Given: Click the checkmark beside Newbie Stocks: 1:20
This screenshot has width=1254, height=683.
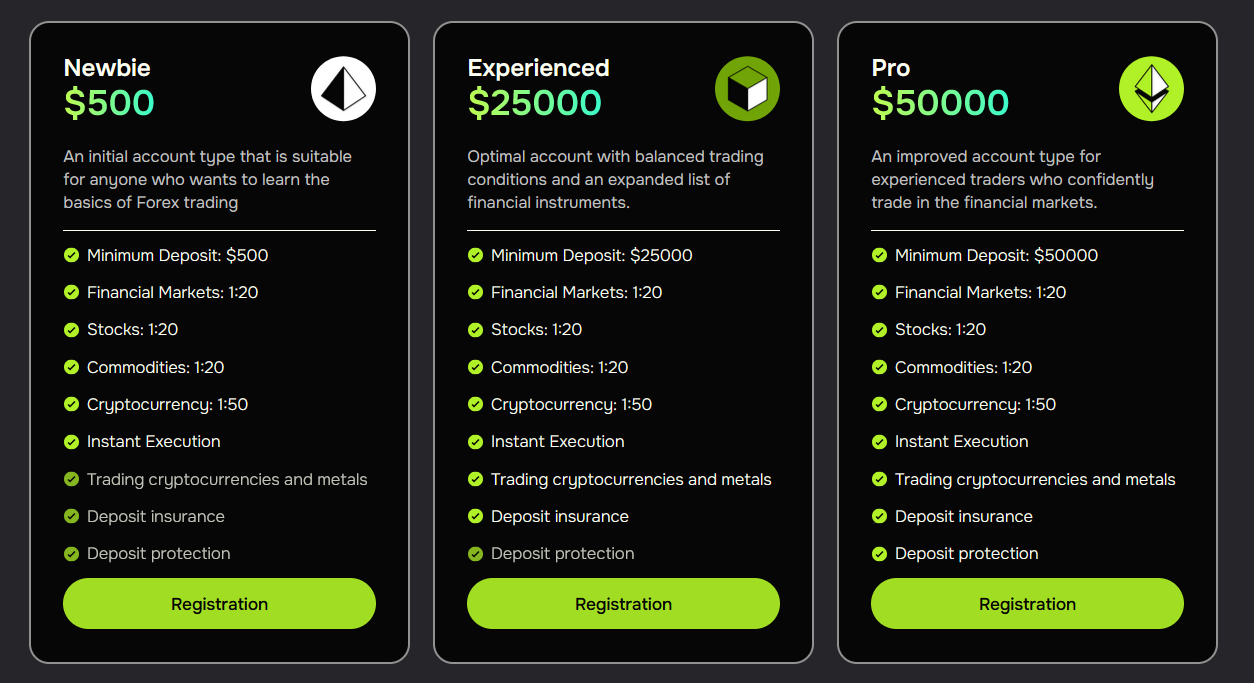Looking at the screenshot, I should click(71, 330).
